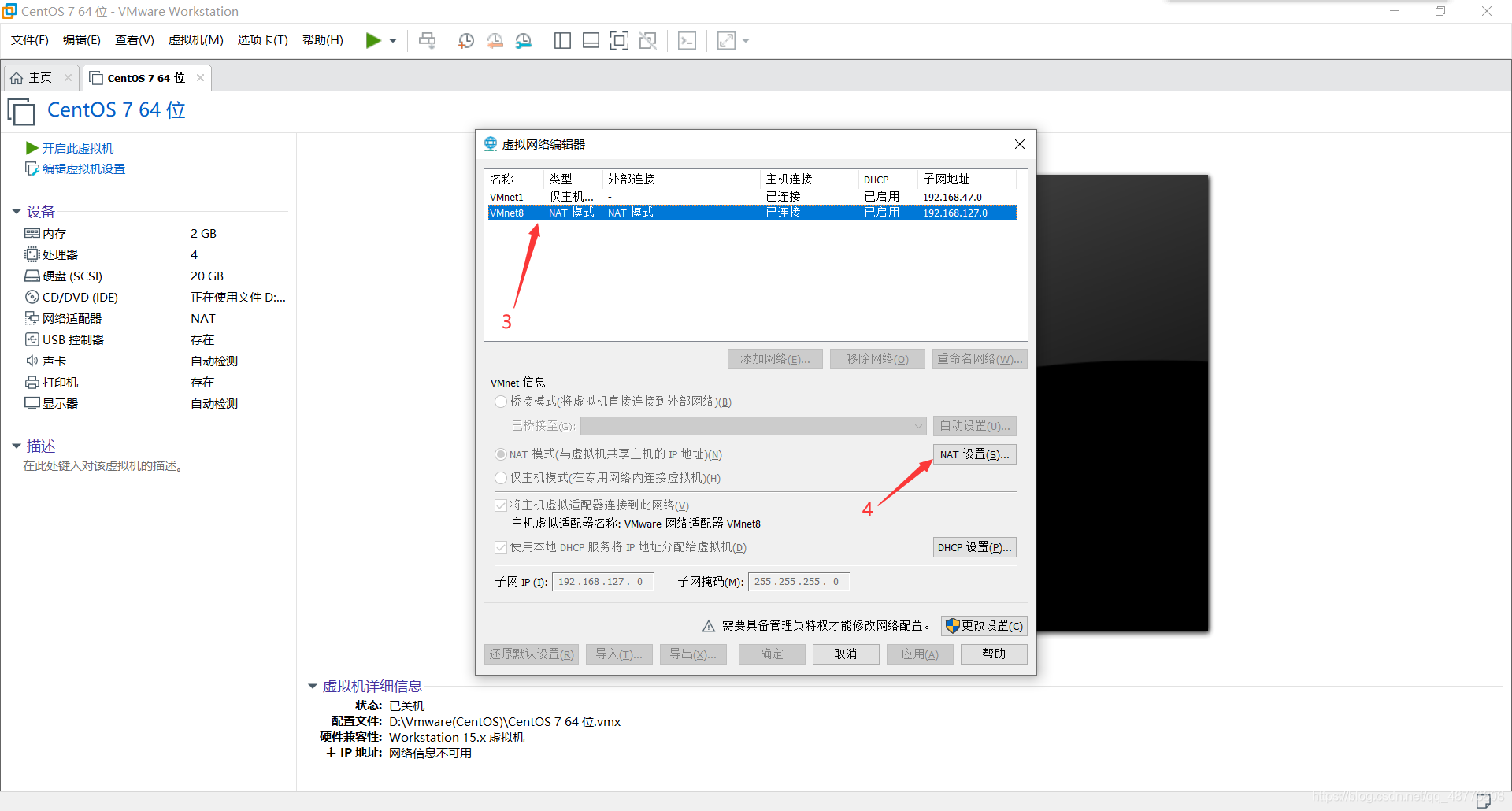Open the power options dropdown arrow
The height and width of the screenshot is (811, 1512).
393,41
